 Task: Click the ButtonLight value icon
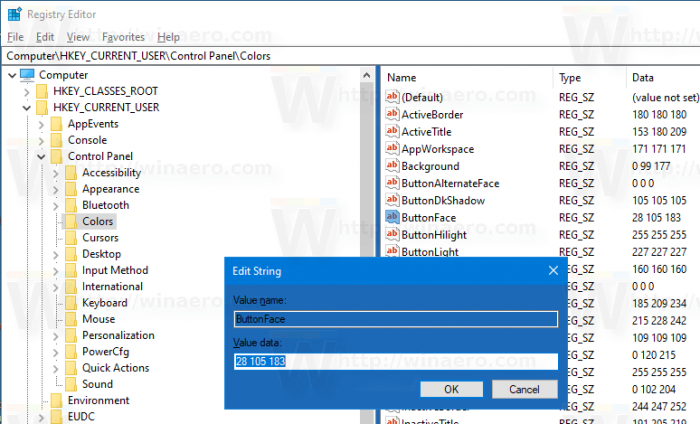pyautogui.click(x=392, y=251)
